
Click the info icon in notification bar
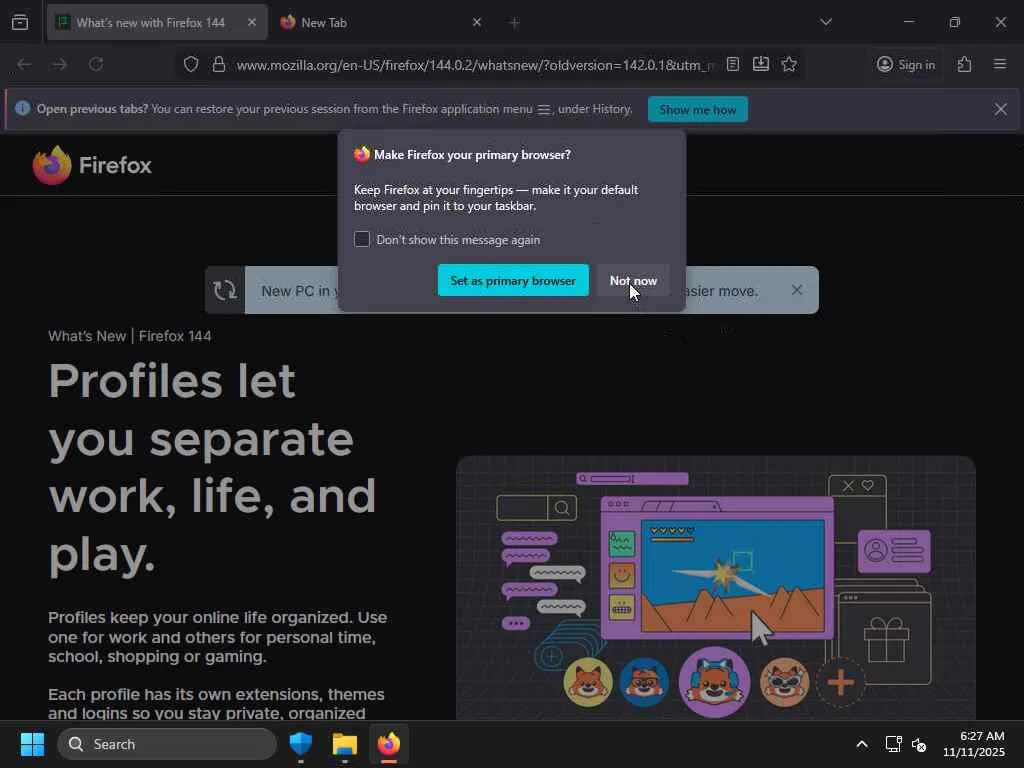[22, 108]
